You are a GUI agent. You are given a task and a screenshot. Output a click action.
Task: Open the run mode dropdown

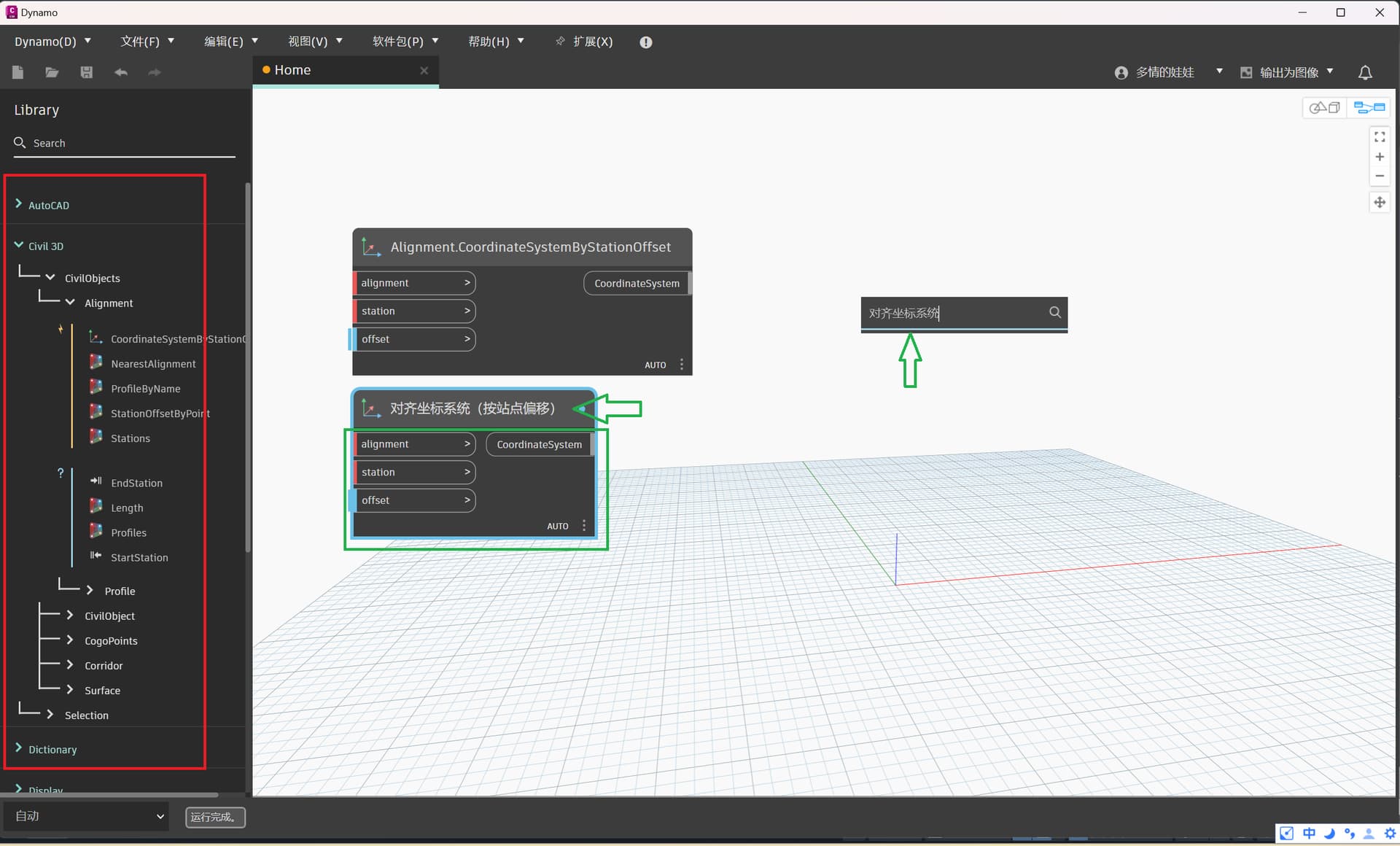click(87, 816)
